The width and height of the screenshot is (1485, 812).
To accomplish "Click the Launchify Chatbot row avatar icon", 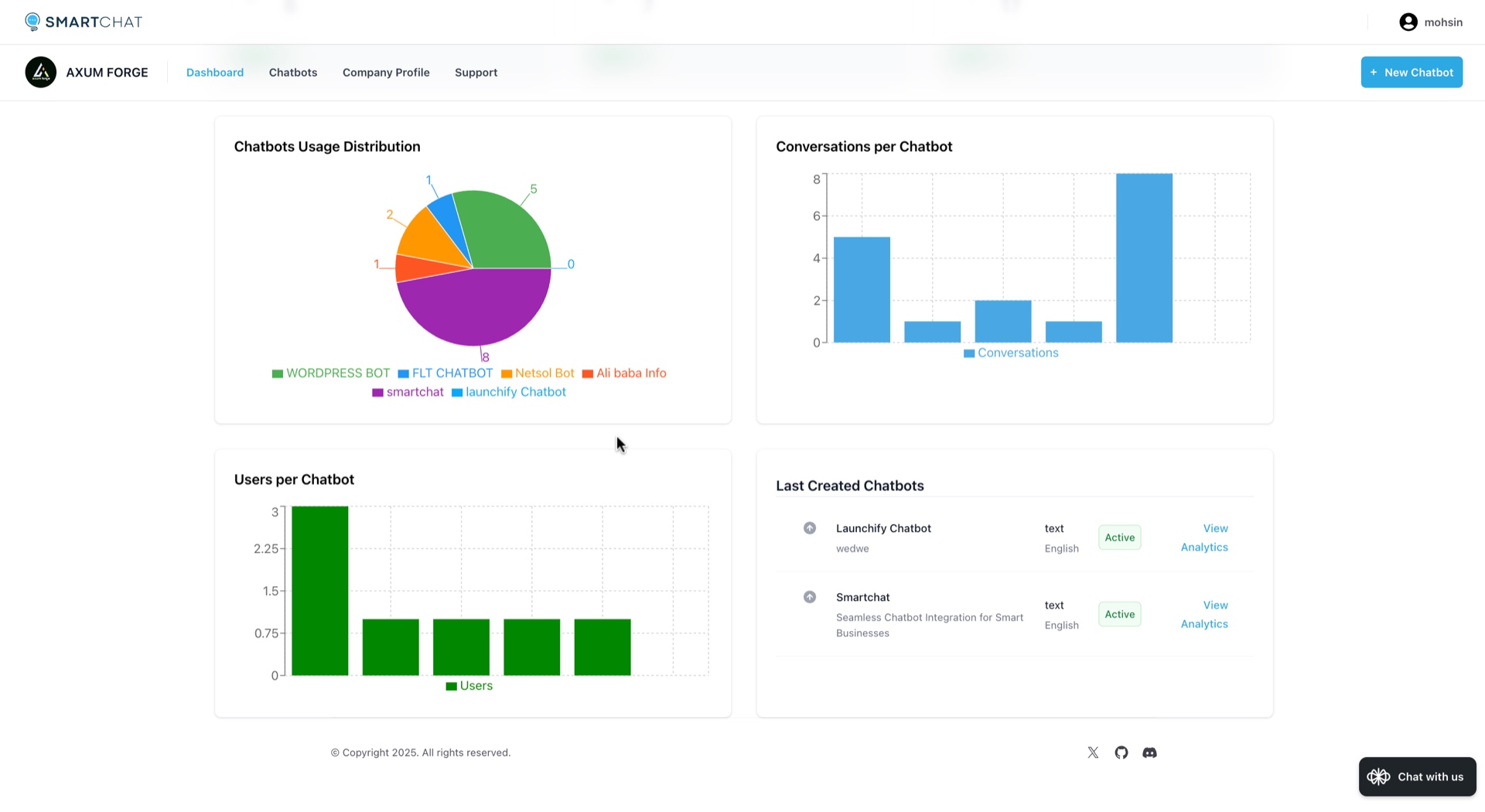I will pos(810,528).
